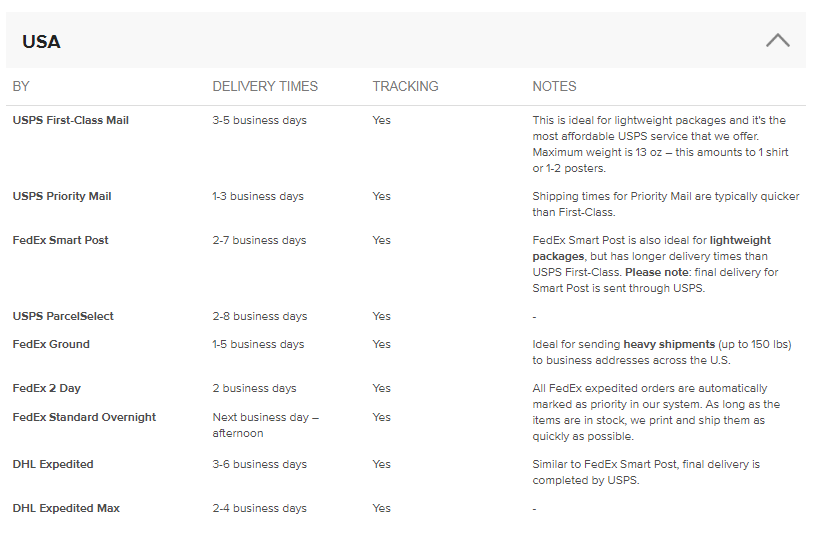This screenshot has width=819, height=551.
Task: Select USPS First-Class Mail row name
Action: click(x=71, y=120)
